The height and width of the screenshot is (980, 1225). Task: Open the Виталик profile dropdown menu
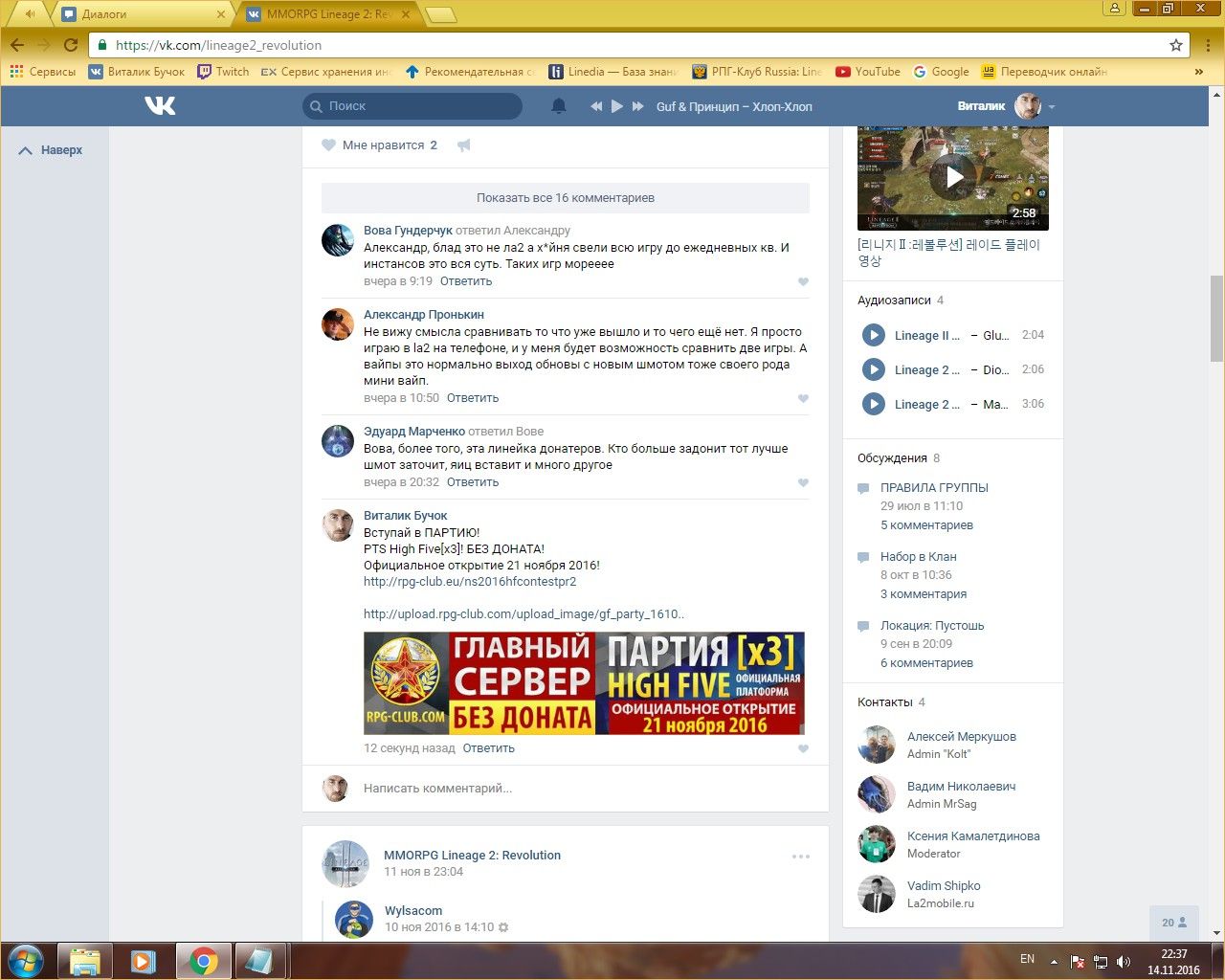point(1052,107)
